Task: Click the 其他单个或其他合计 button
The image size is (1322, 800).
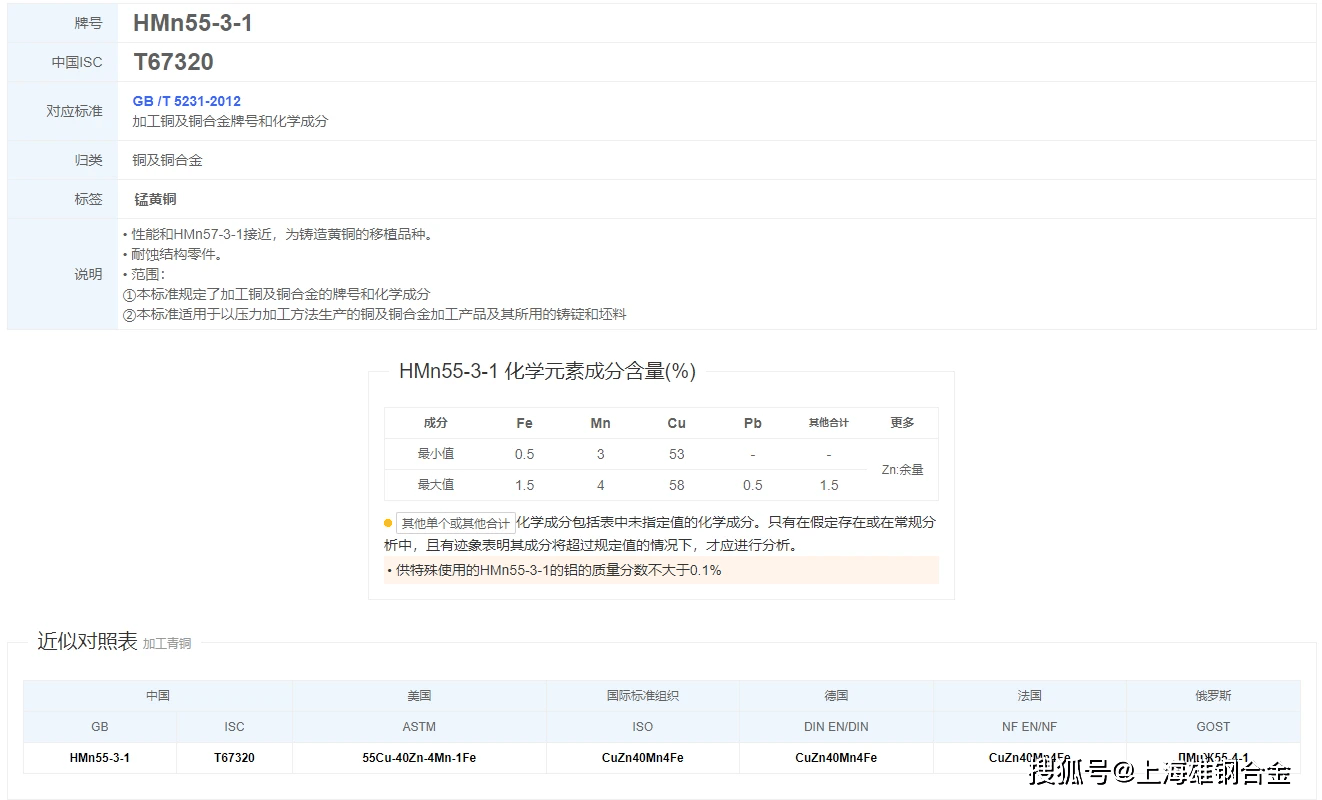Action: coord(454,522)
